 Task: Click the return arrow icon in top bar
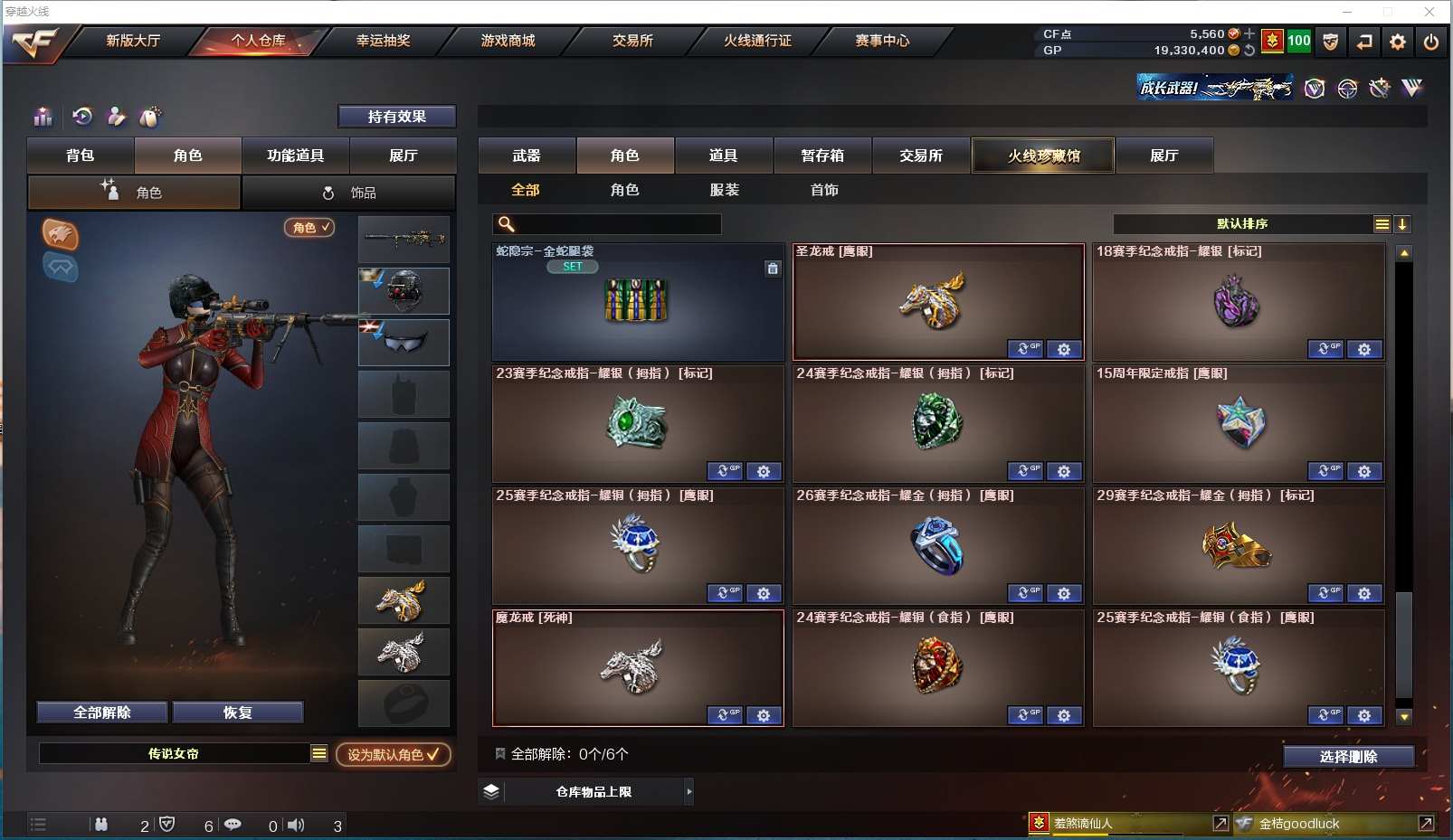(1364, 42)
